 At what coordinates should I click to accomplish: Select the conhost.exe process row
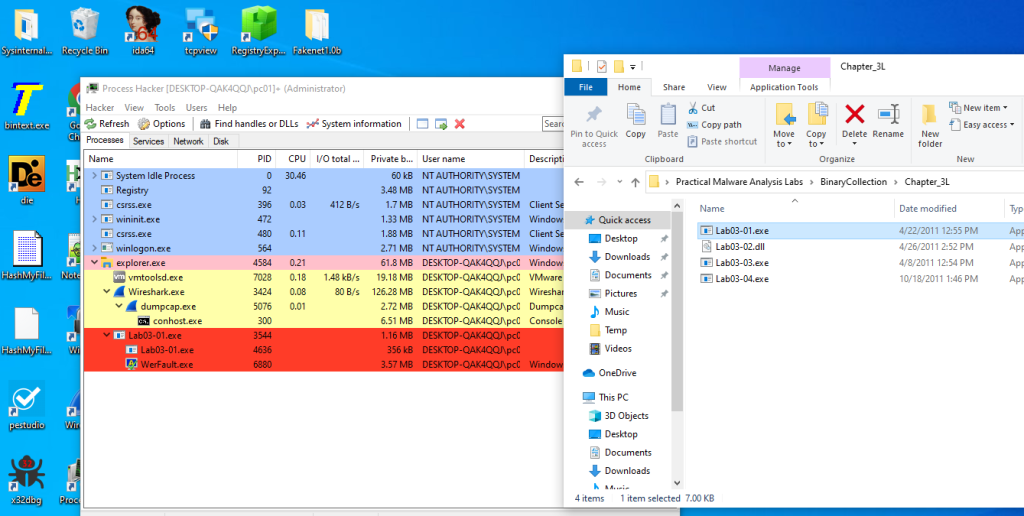323,321
